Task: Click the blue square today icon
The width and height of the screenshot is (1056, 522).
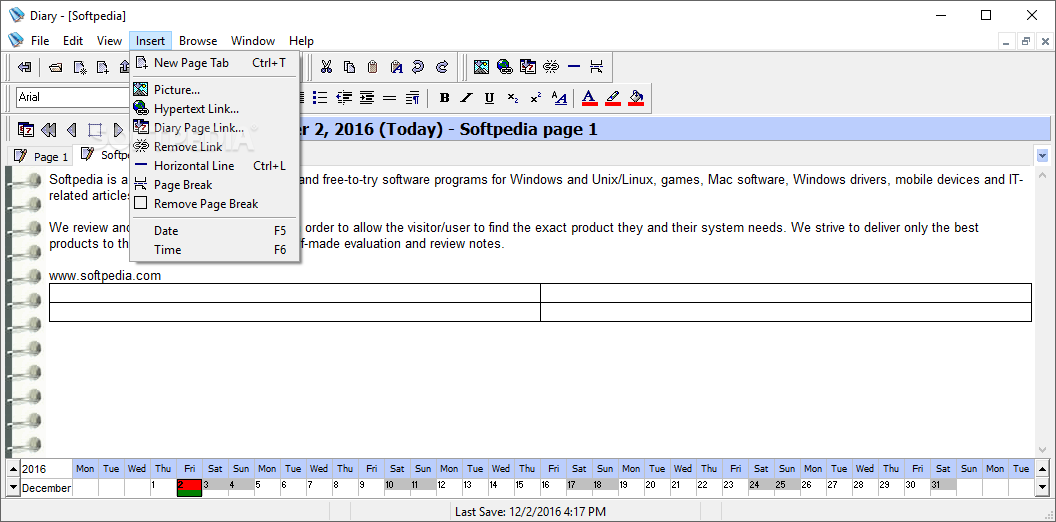Action: [x=95, y=129]
